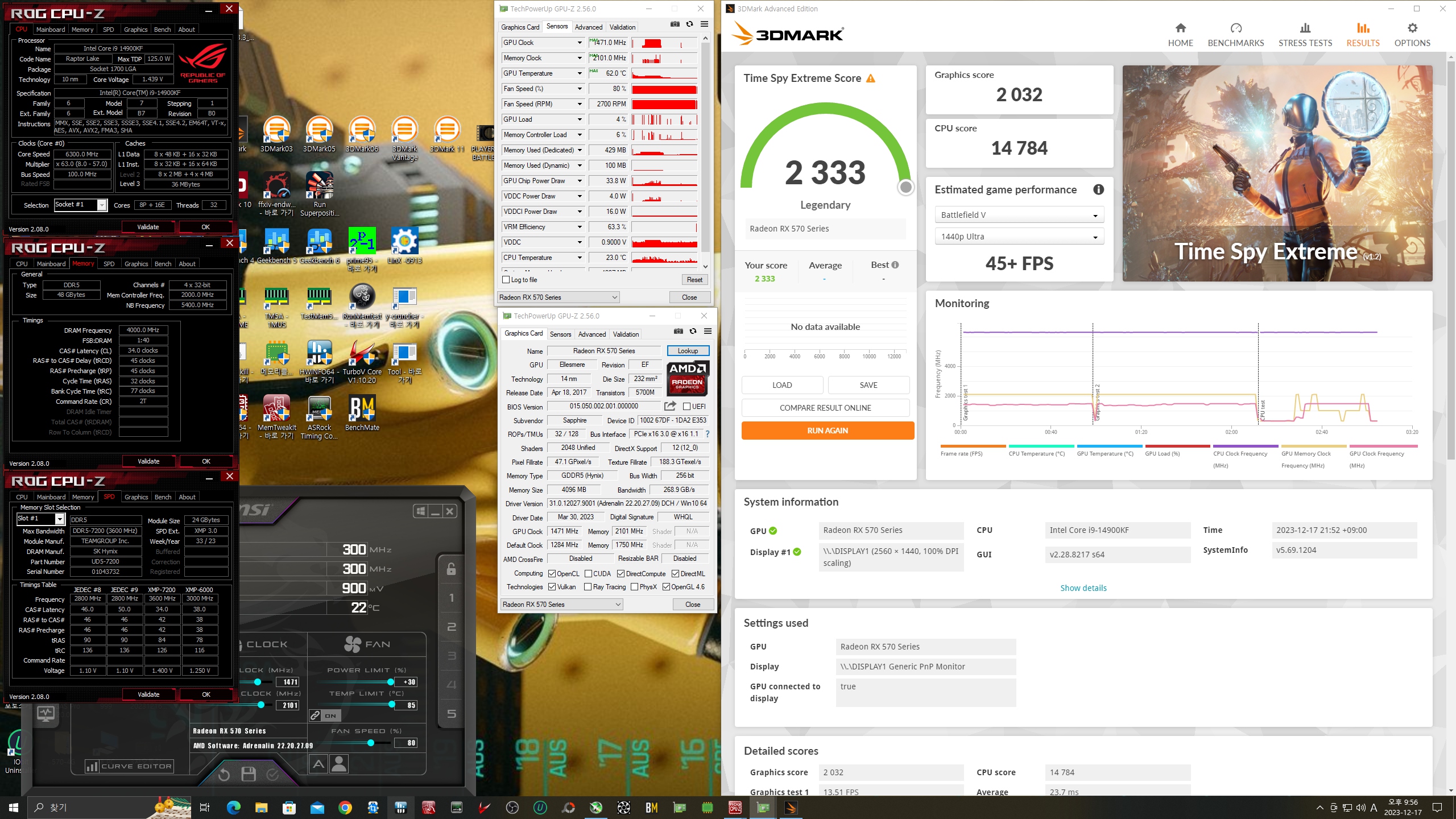Image resolution: width=1456 pixels, height=819 pixels.
Task: Open Microsoft Edge from the taskbar
Action: pos(233,807)
